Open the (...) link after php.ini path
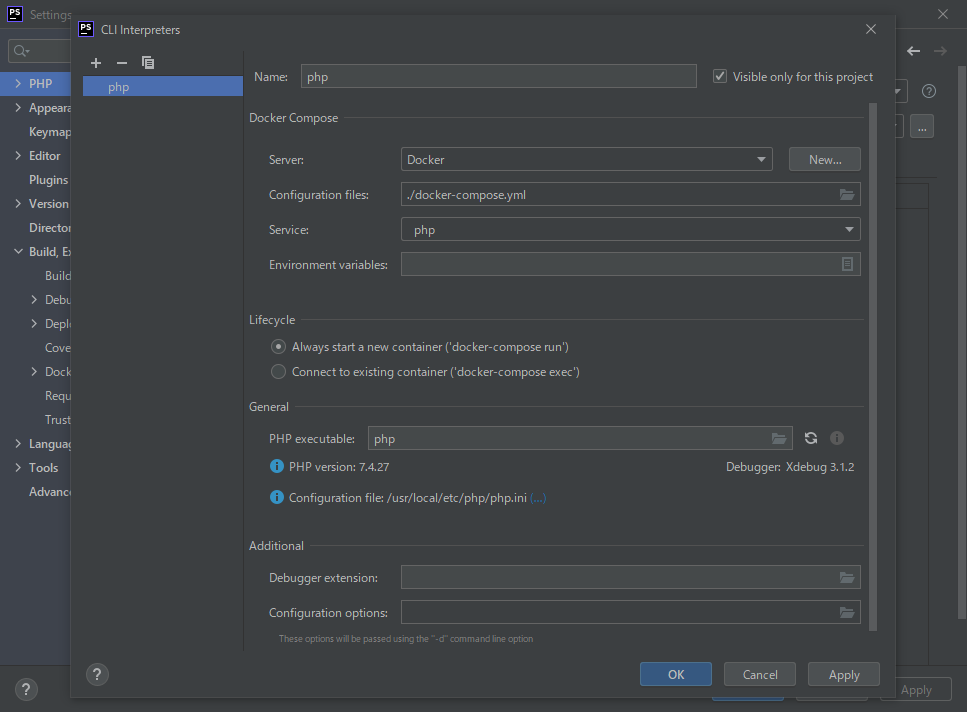This screenshot has width=967, height=712. point(538,498)
